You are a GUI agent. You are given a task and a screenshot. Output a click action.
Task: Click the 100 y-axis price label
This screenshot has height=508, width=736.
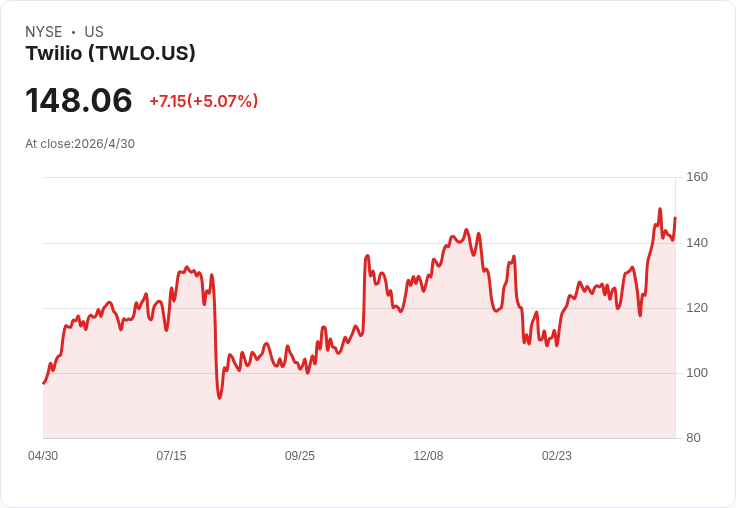[x=697, y=373]
